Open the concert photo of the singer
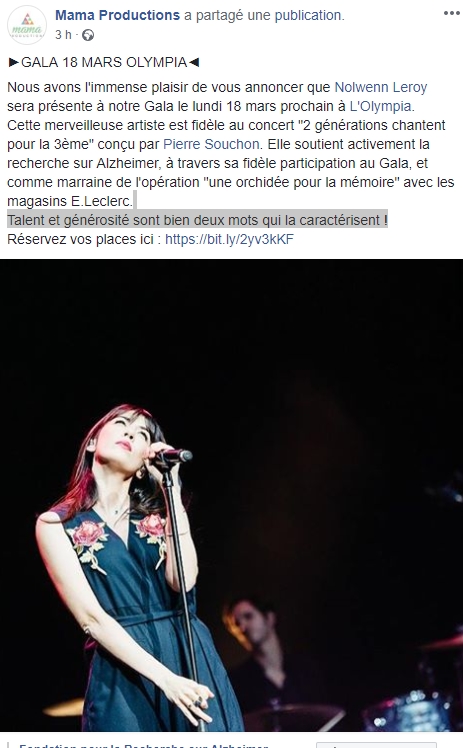 231,495
